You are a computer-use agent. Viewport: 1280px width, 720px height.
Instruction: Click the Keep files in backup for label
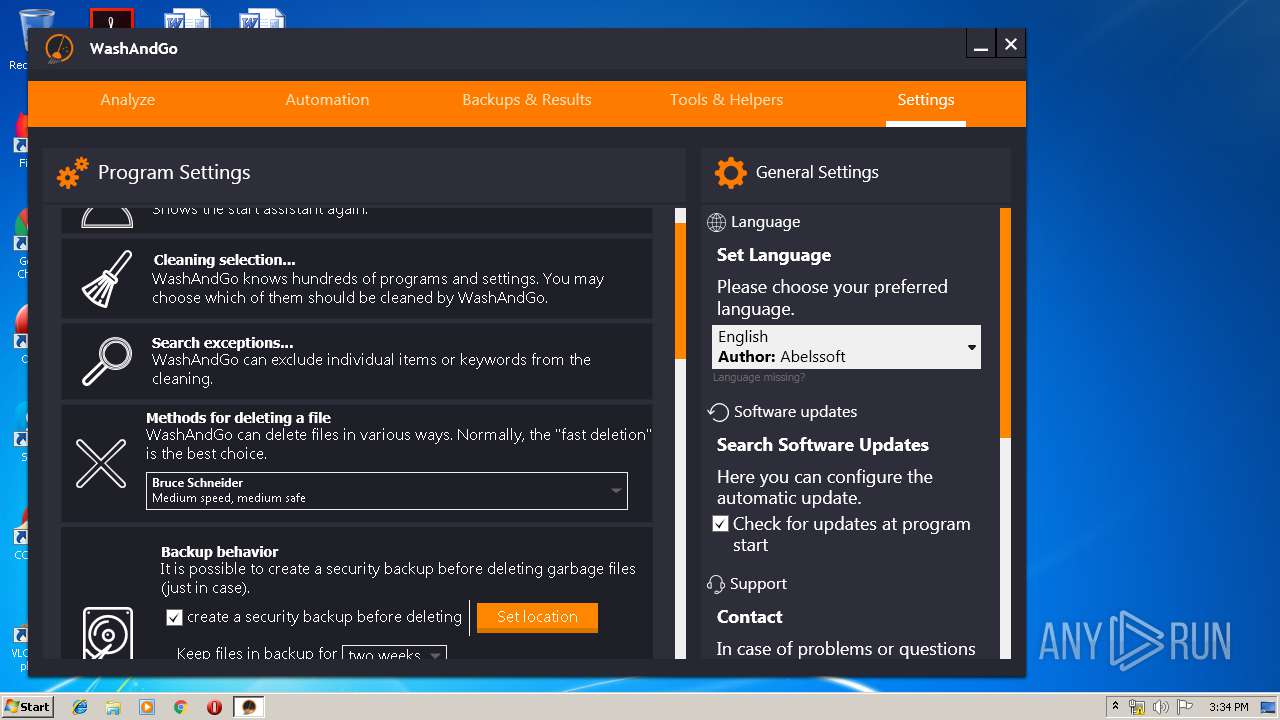pyautogui.click(x=257, y=654)
